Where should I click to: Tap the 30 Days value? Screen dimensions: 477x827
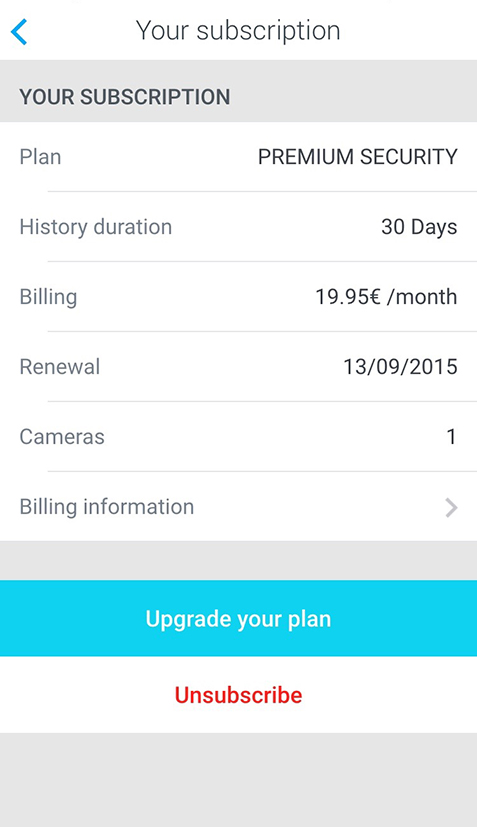(419, 227)
